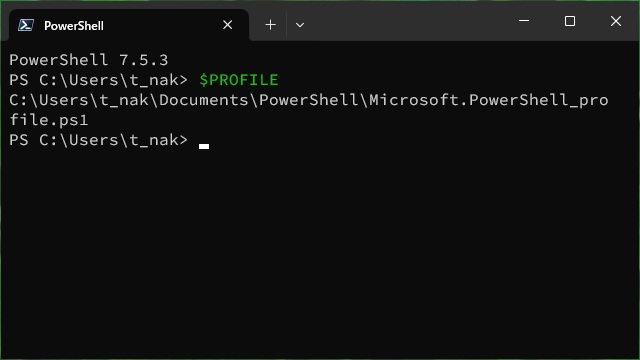
Task: Minimize the terminal window
Action: (524, 21)
